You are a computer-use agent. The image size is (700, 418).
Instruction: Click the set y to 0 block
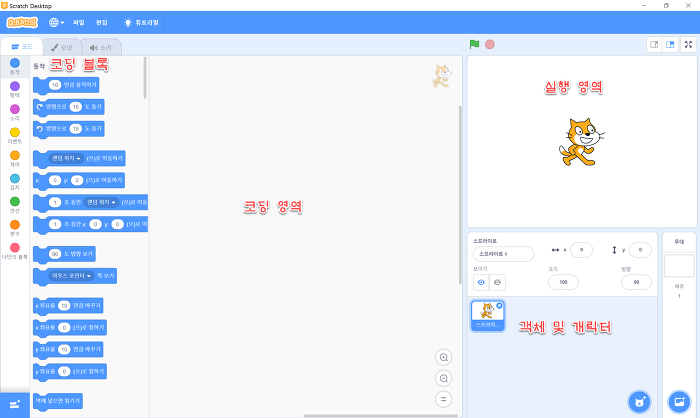70,372
